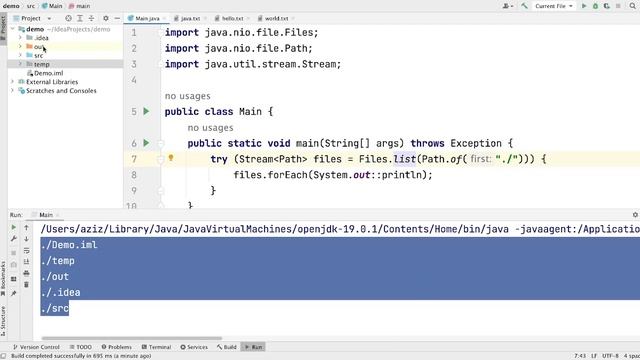Run class Main from gutter arrow on line 5
The image size is (640, 360).
point(147,111)
